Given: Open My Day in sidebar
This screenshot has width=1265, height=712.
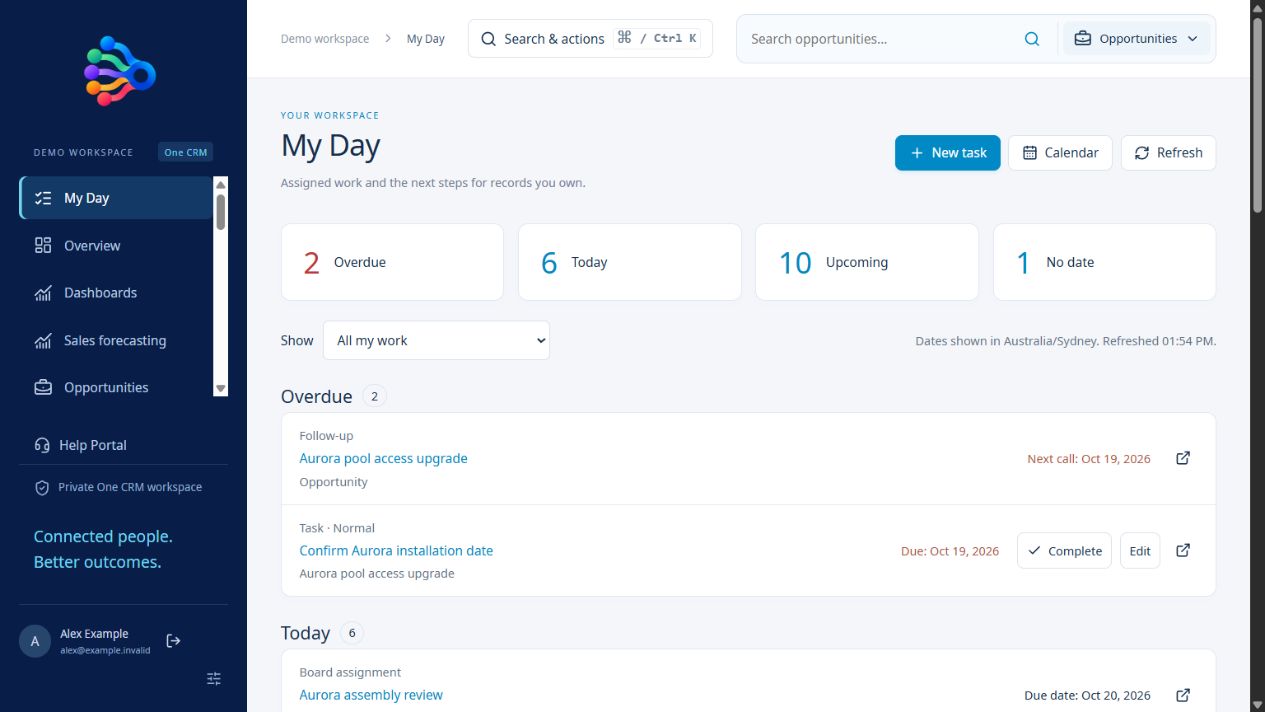Looking at the screenshot, I should [116, 198].
